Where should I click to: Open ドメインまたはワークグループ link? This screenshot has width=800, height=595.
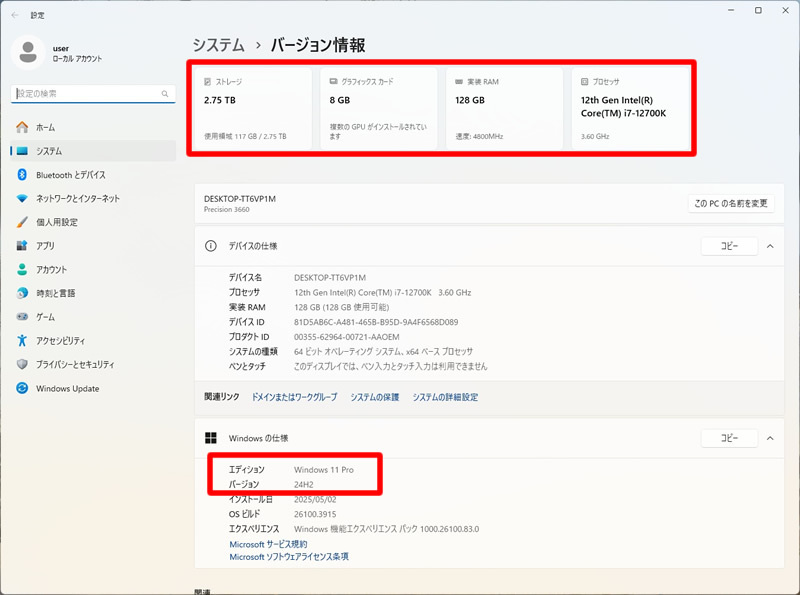[294, 397]
